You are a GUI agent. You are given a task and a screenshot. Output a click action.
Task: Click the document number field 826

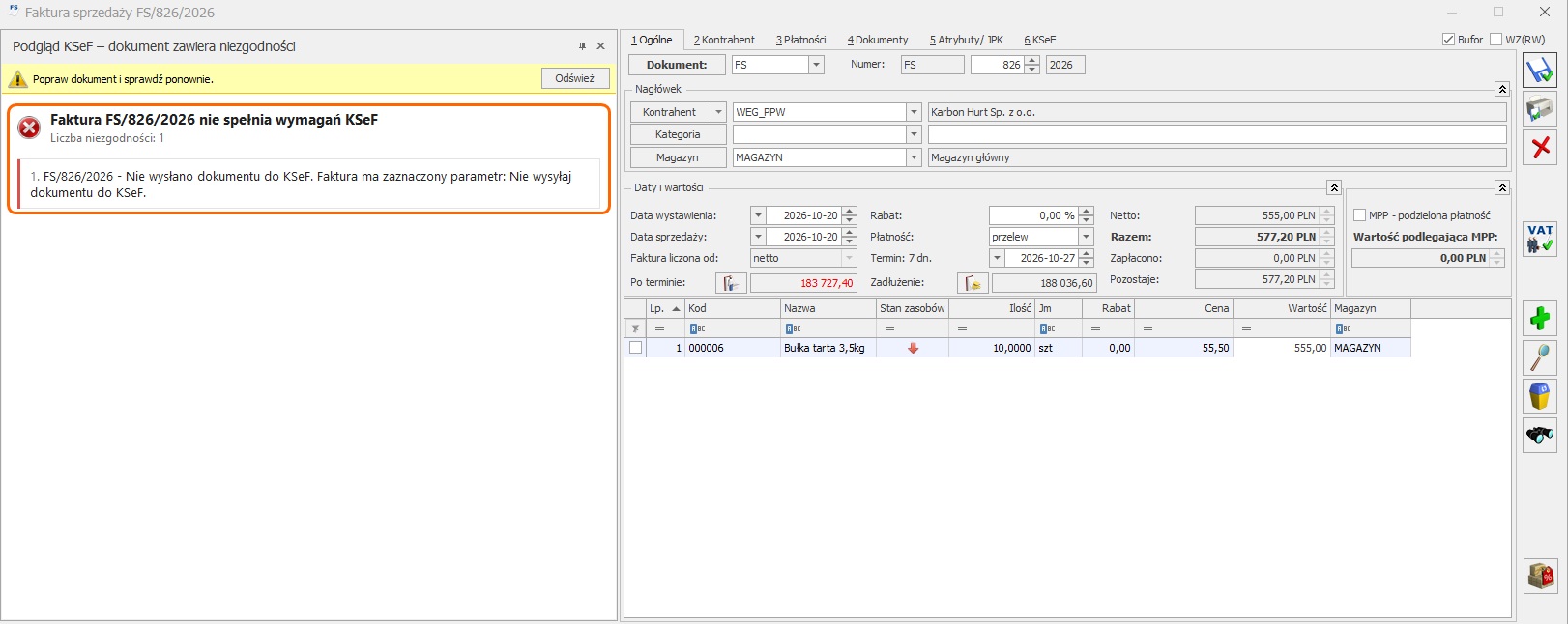(998, 65)
